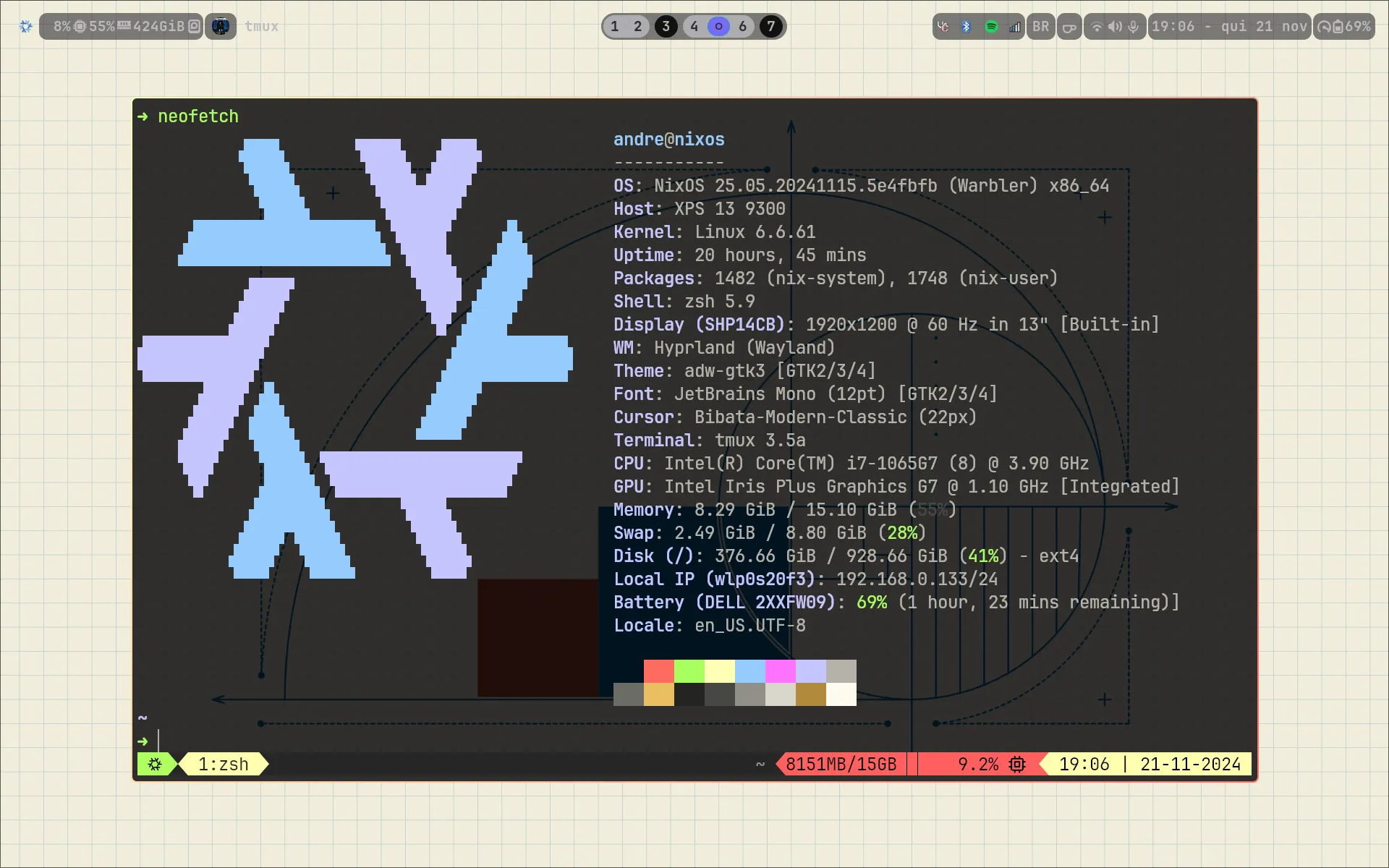Switch to workspace 7

pyautogui.click(x=771, y=27)
